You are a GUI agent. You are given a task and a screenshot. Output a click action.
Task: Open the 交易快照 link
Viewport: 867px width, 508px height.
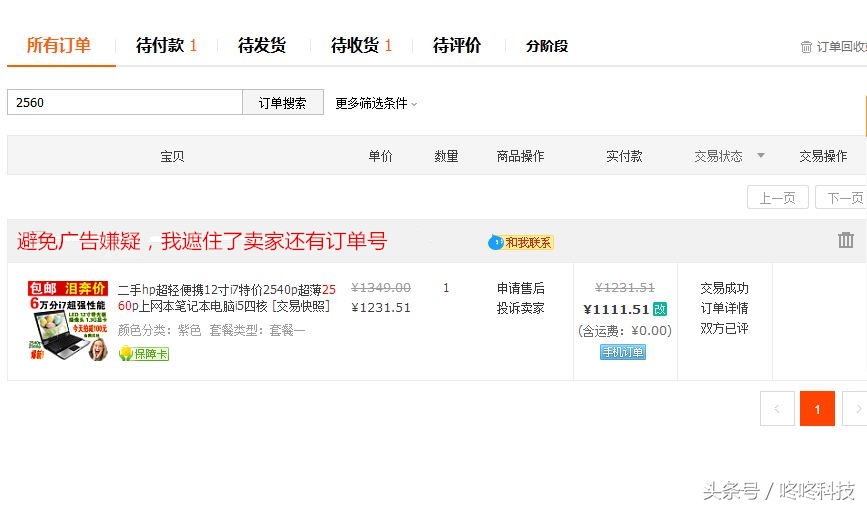tap(301, 306)
